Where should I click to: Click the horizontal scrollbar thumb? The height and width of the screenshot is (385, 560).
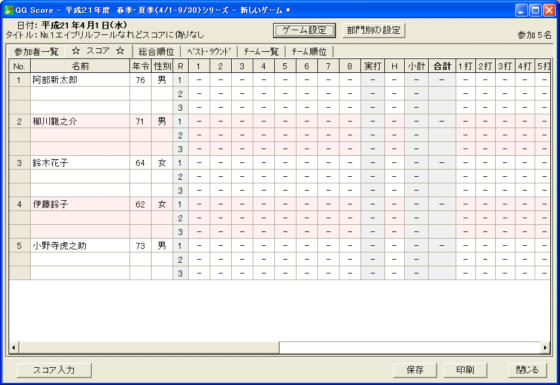tap(149, 348)
